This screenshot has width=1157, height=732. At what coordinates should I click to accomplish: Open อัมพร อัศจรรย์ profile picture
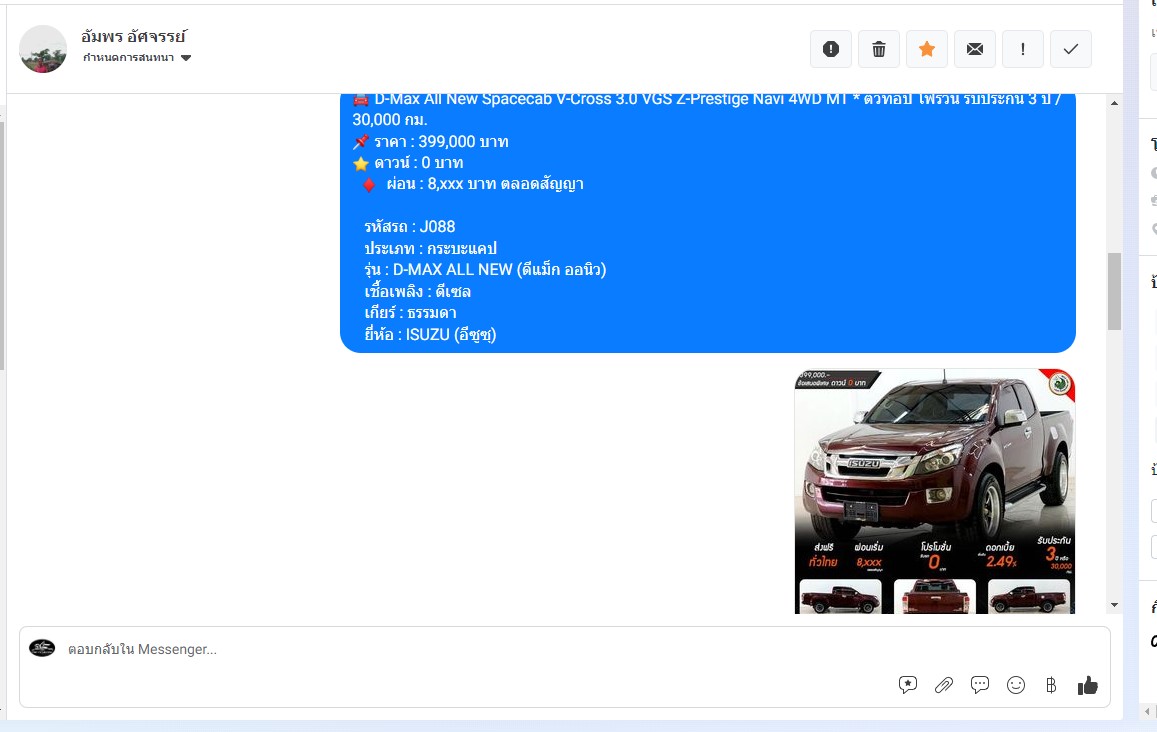click(43, 49)
